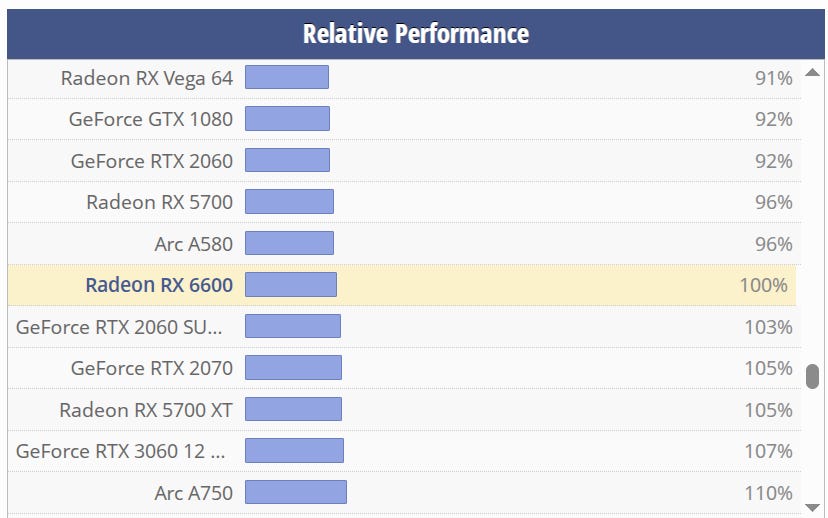Click the GeForce RTX 2070 link

[151, 368]
